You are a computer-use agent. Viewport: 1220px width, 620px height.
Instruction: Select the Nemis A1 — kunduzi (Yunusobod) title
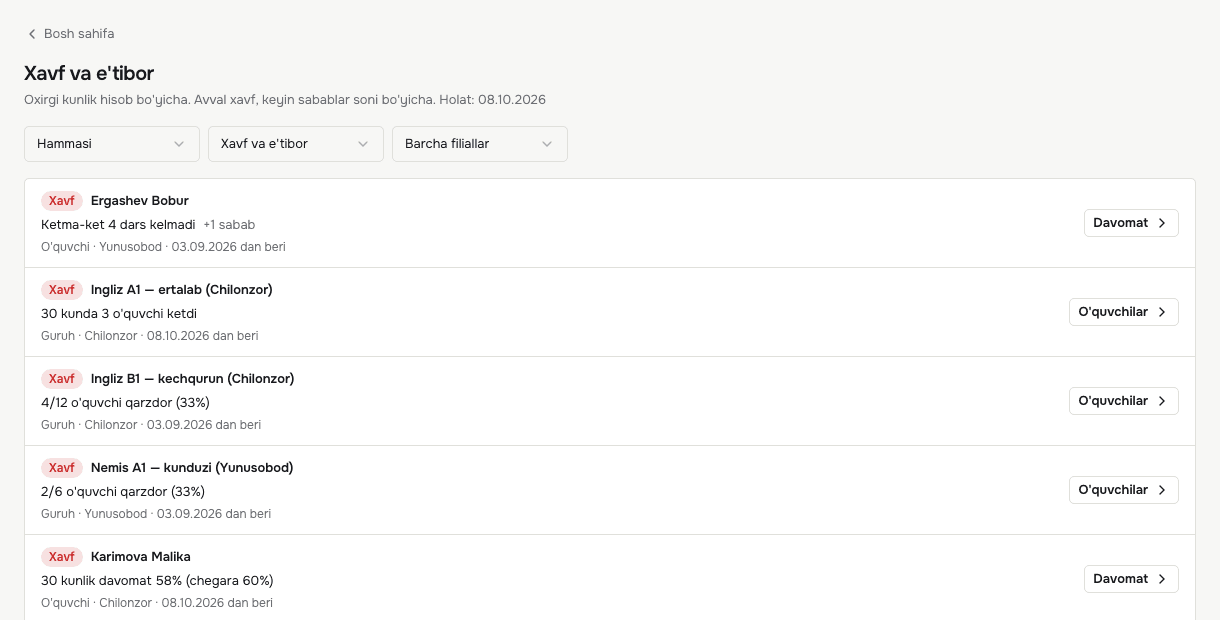192,468
